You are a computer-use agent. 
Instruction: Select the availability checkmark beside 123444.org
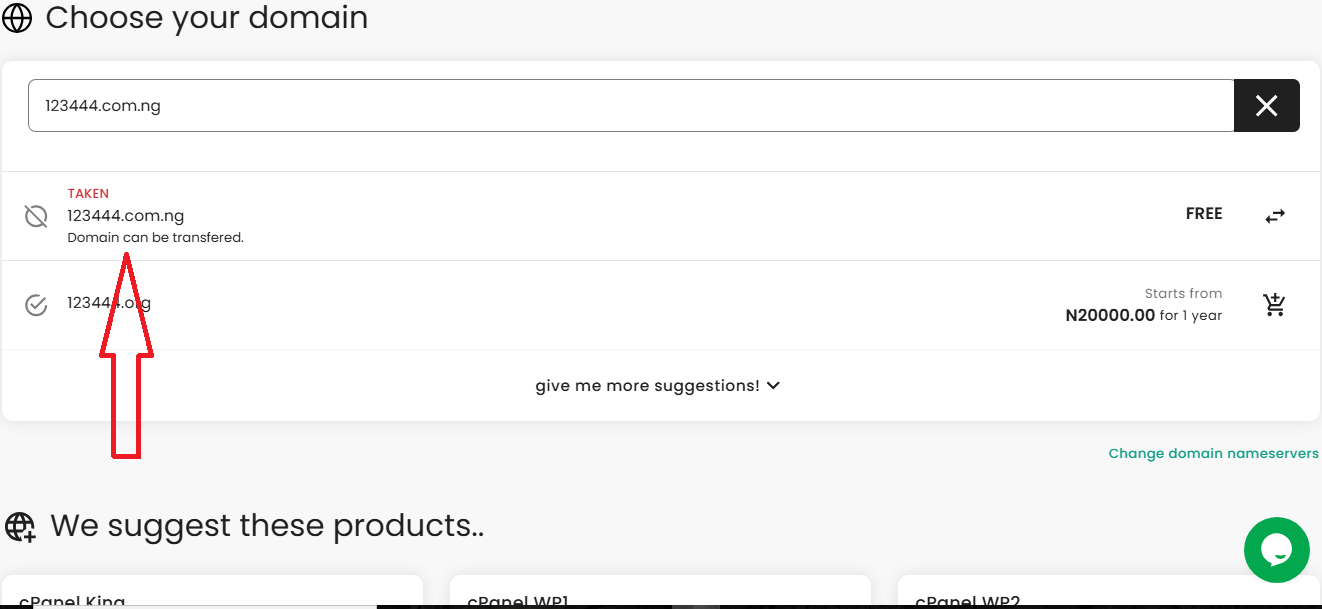click(x=36, y=303)
